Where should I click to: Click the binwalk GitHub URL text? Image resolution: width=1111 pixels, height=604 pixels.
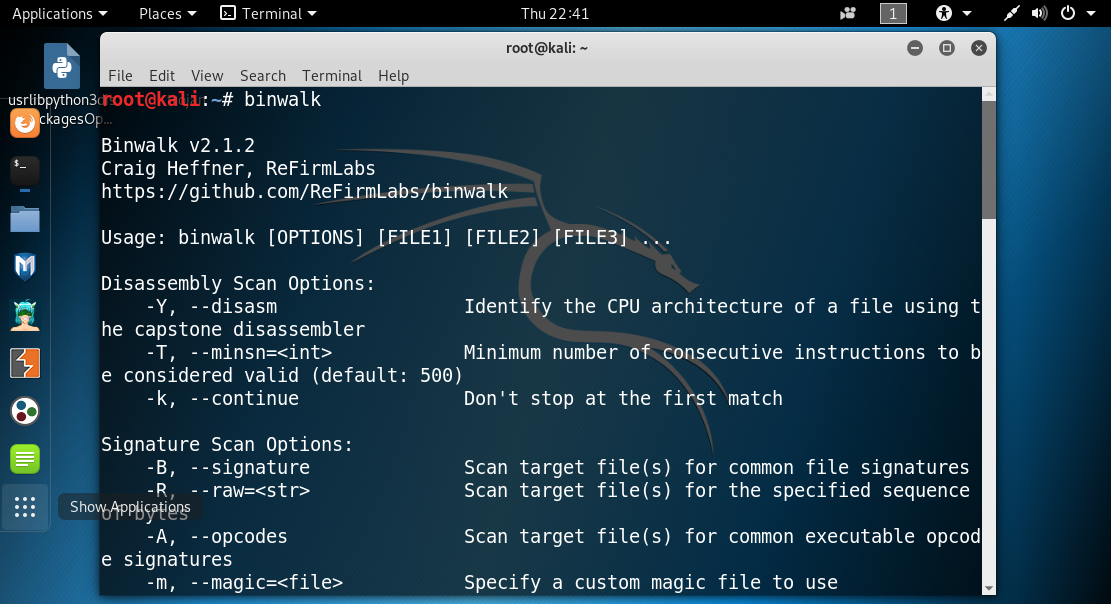click(305, 191)
